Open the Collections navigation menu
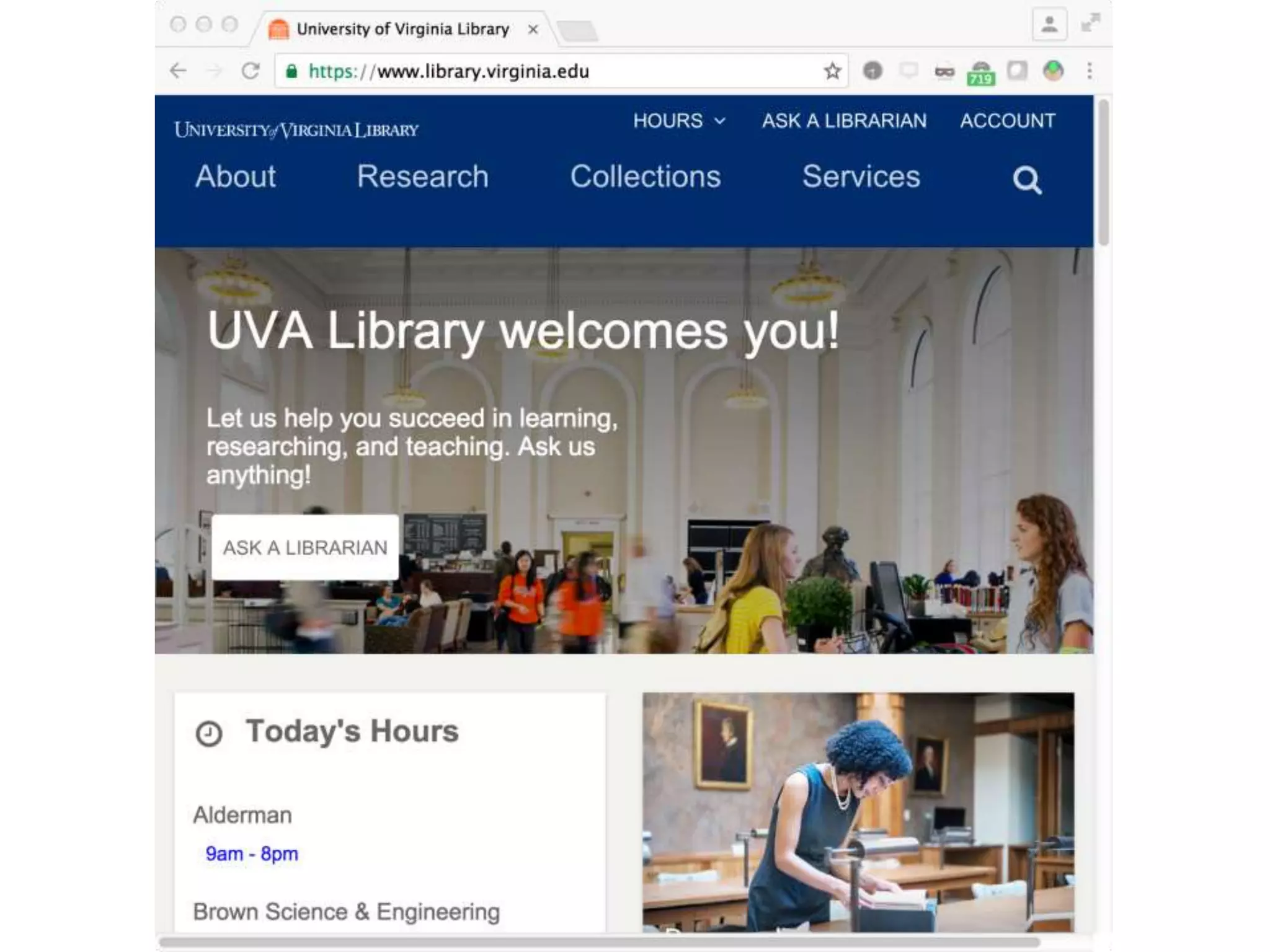Screen dimensions: 1270x952 pos(646,177)
